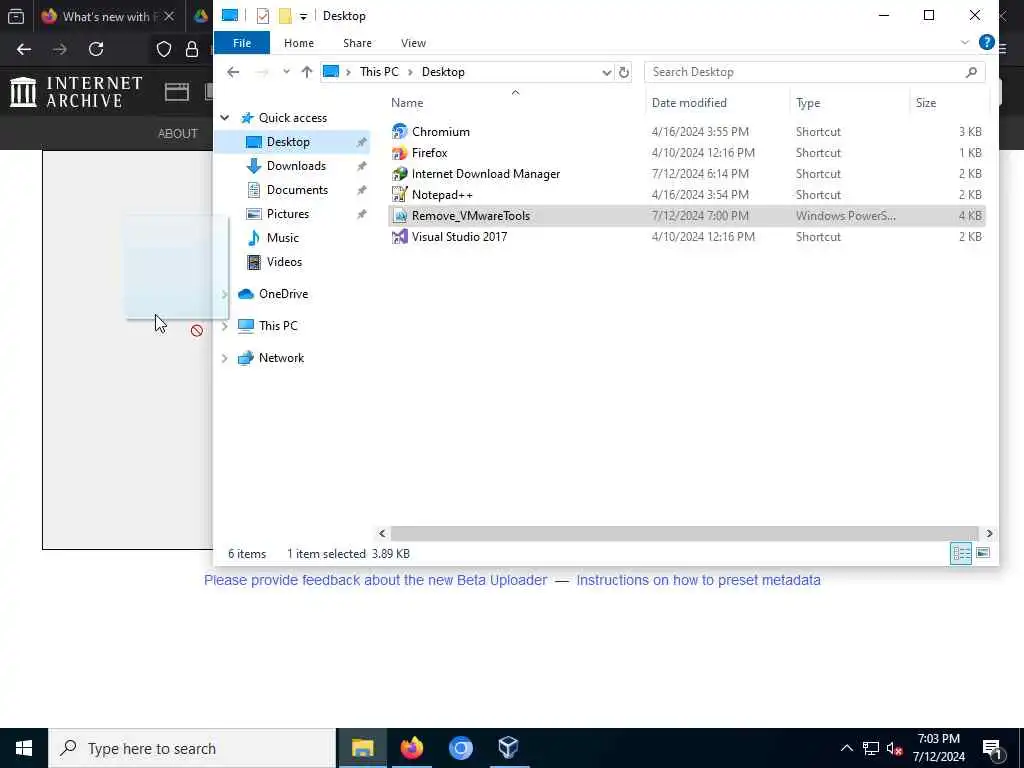
Task: Open Music folder in sidebar
Action: pyautogui.click(x=282, y=238)
